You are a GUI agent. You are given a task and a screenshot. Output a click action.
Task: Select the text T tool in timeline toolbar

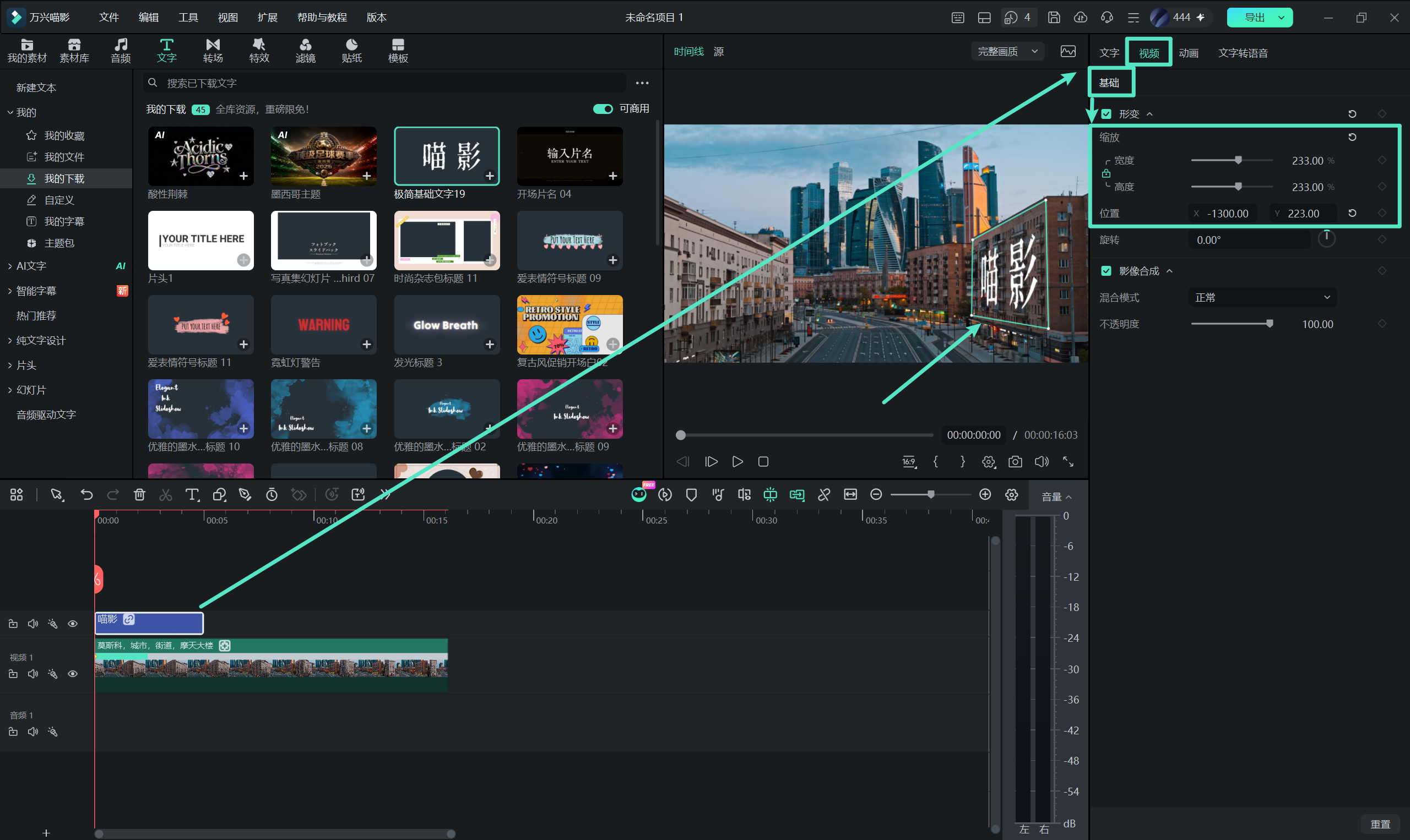pyautogui.click(x=192, y=495)
